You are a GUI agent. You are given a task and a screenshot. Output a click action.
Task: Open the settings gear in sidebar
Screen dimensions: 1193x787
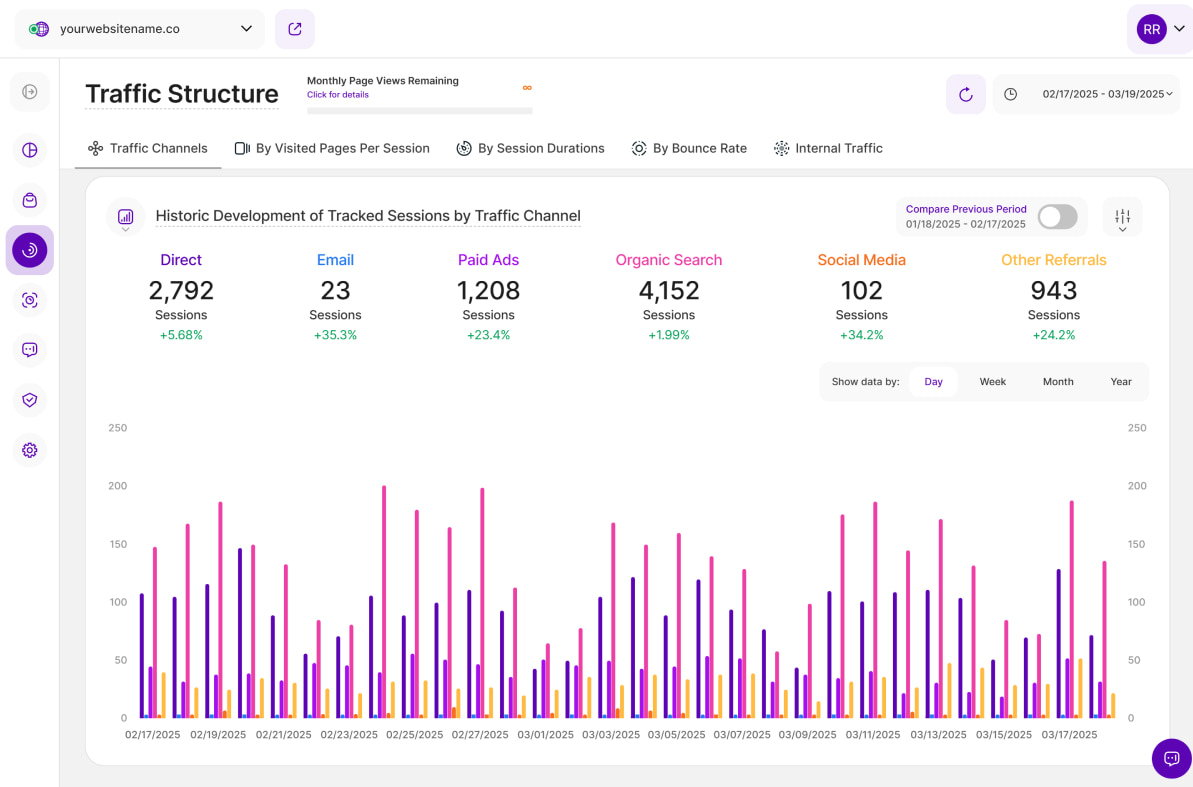(x=30, y=450)
